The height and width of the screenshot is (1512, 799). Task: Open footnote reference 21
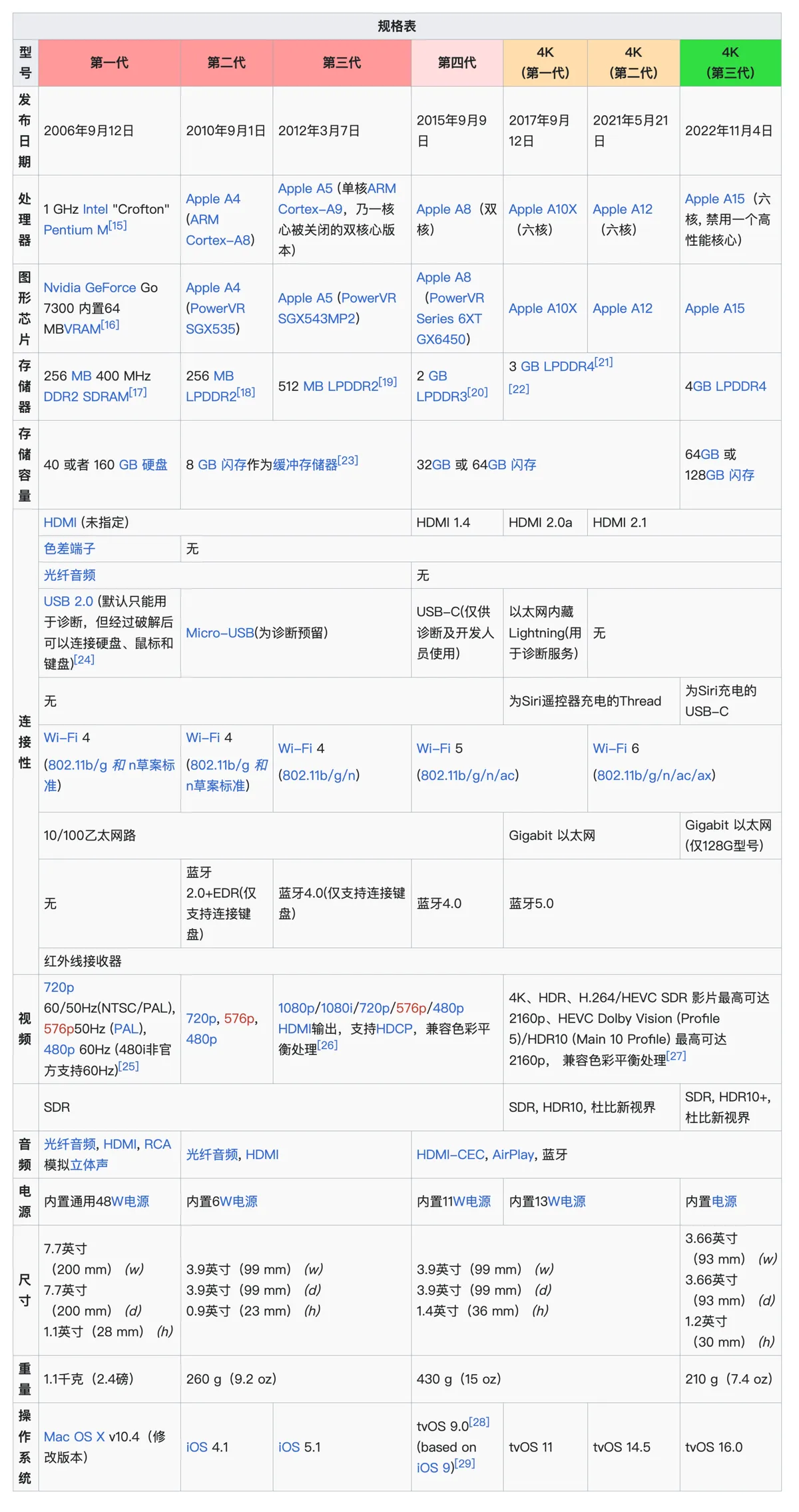pyautogui.click(x=603, y=362)
